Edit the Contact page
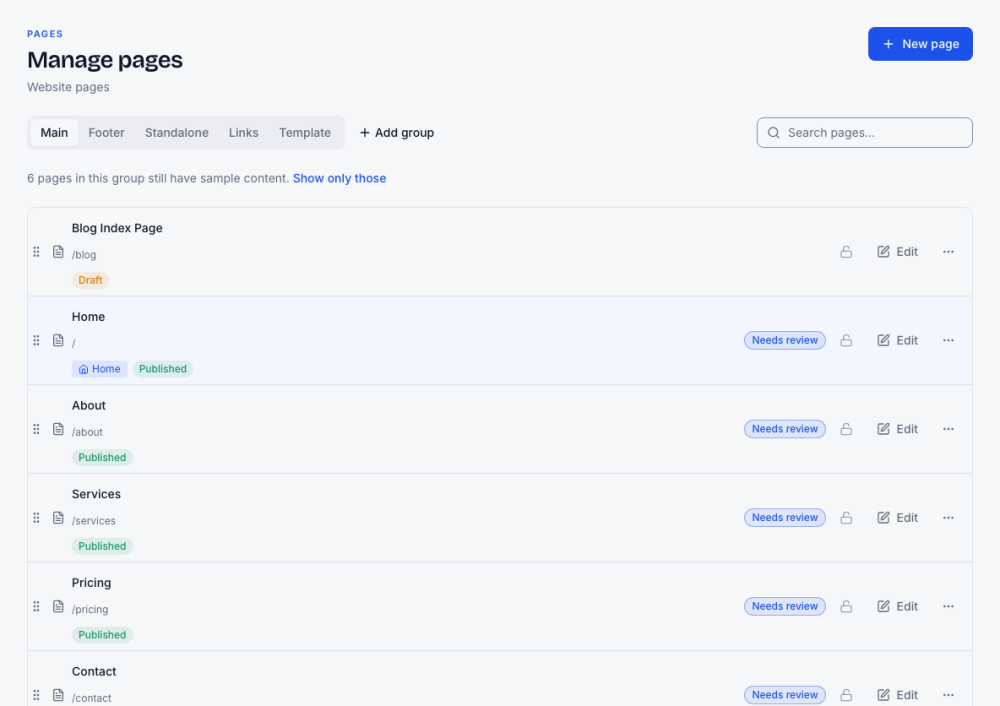 [x=897, y=695]
